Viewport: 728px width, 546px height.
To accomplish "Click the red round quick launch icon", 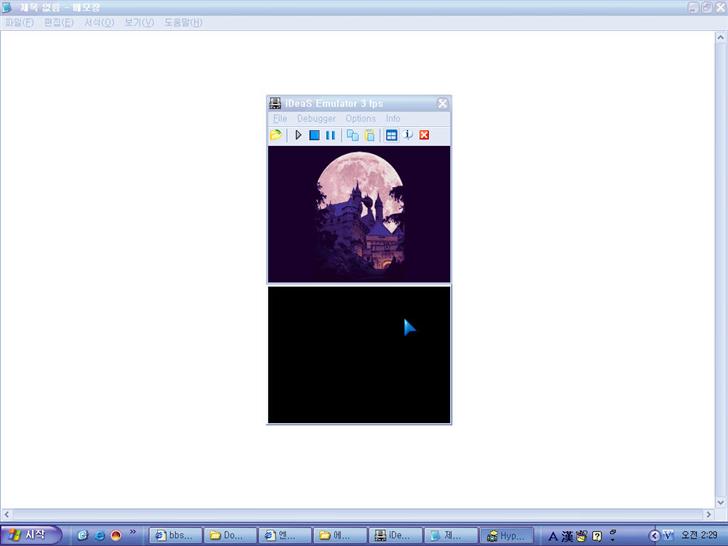I will tap(116, 535).
